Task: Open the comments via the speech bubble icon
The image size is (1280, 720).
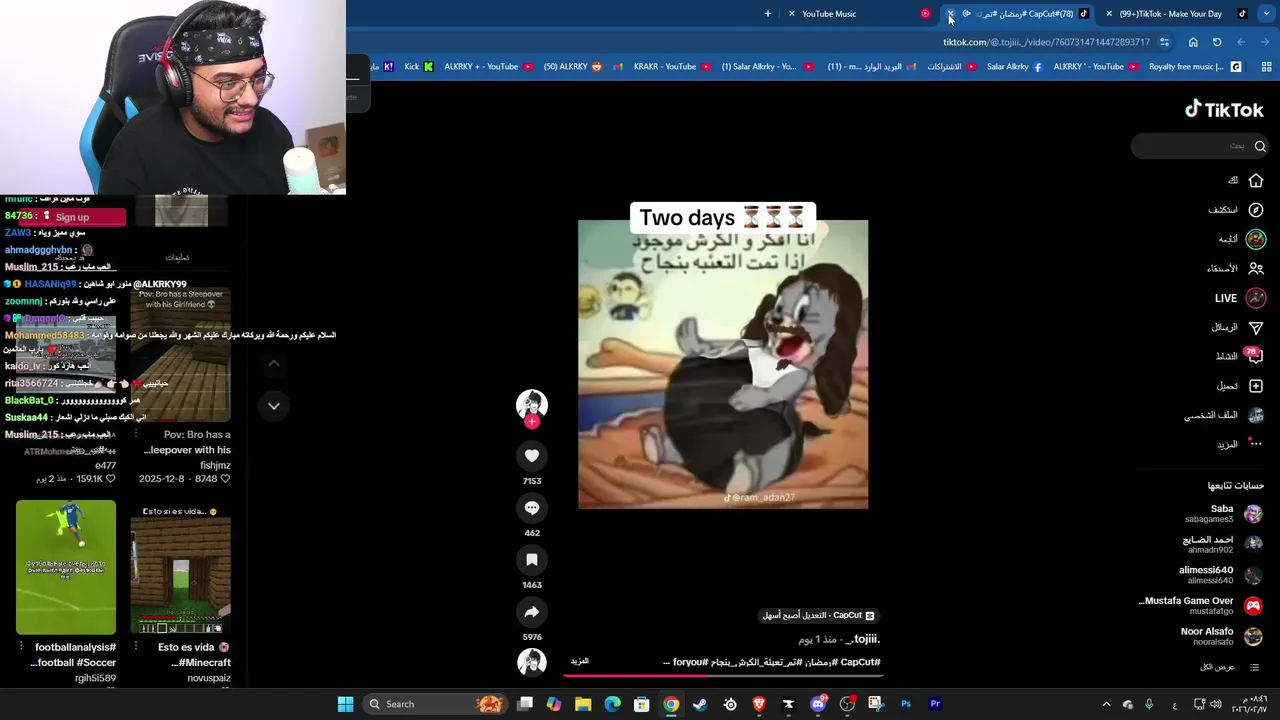Action: point(532,508)
